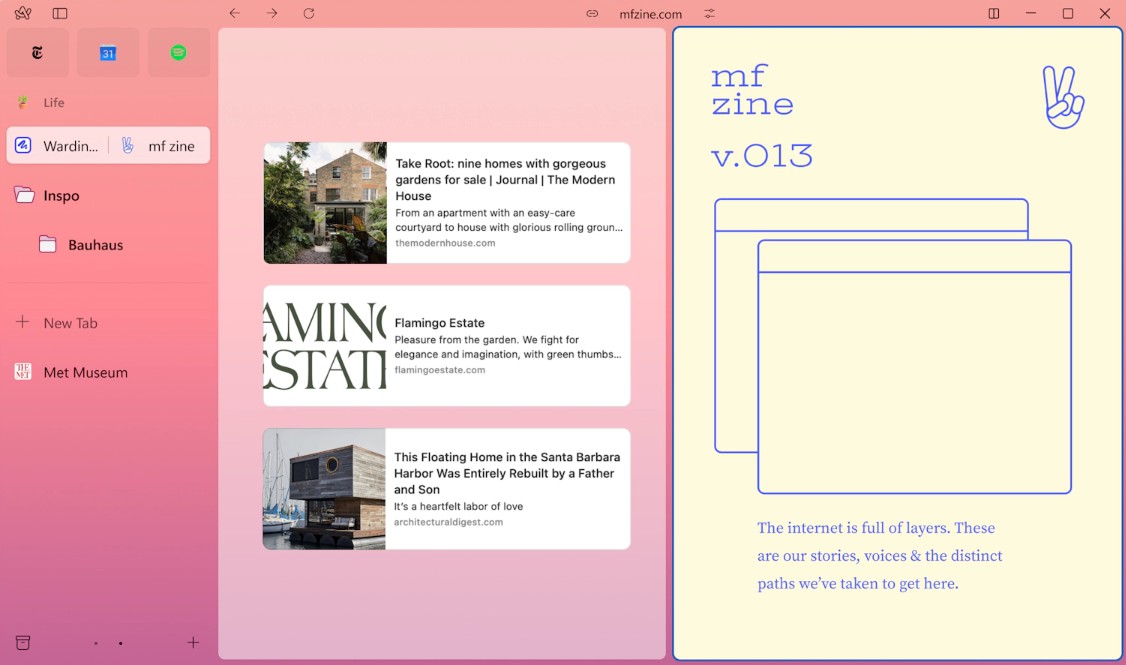
Task: Reload the current page
Action: click(309, 13)
